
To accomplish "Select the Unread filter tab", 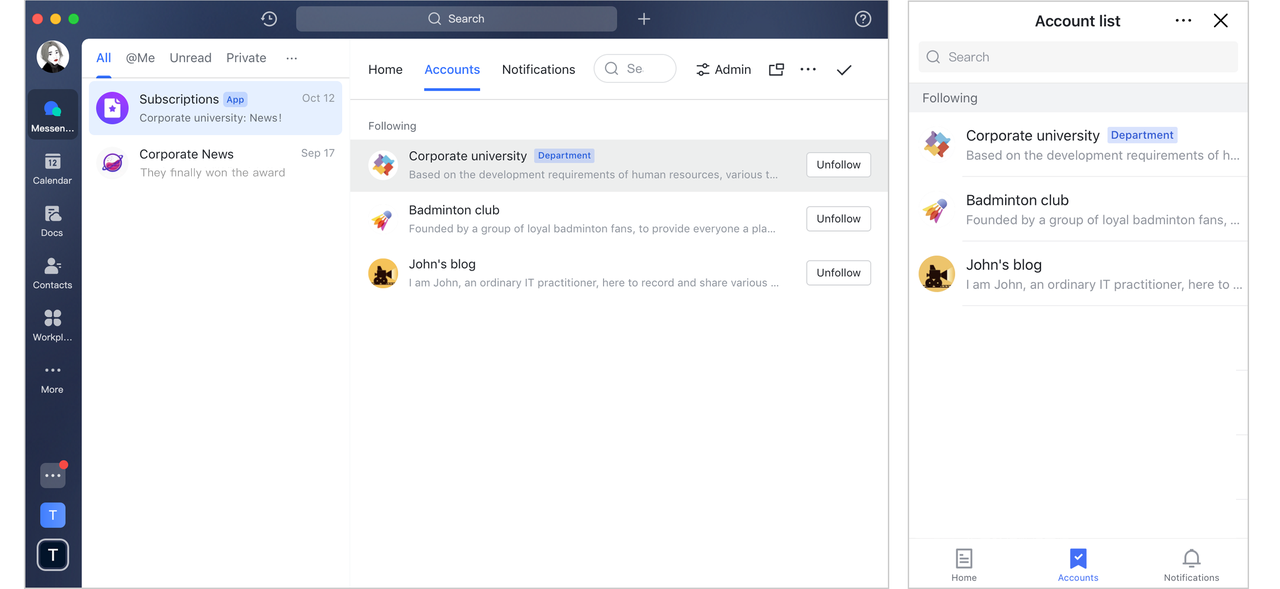I will [x=190, y=58].
